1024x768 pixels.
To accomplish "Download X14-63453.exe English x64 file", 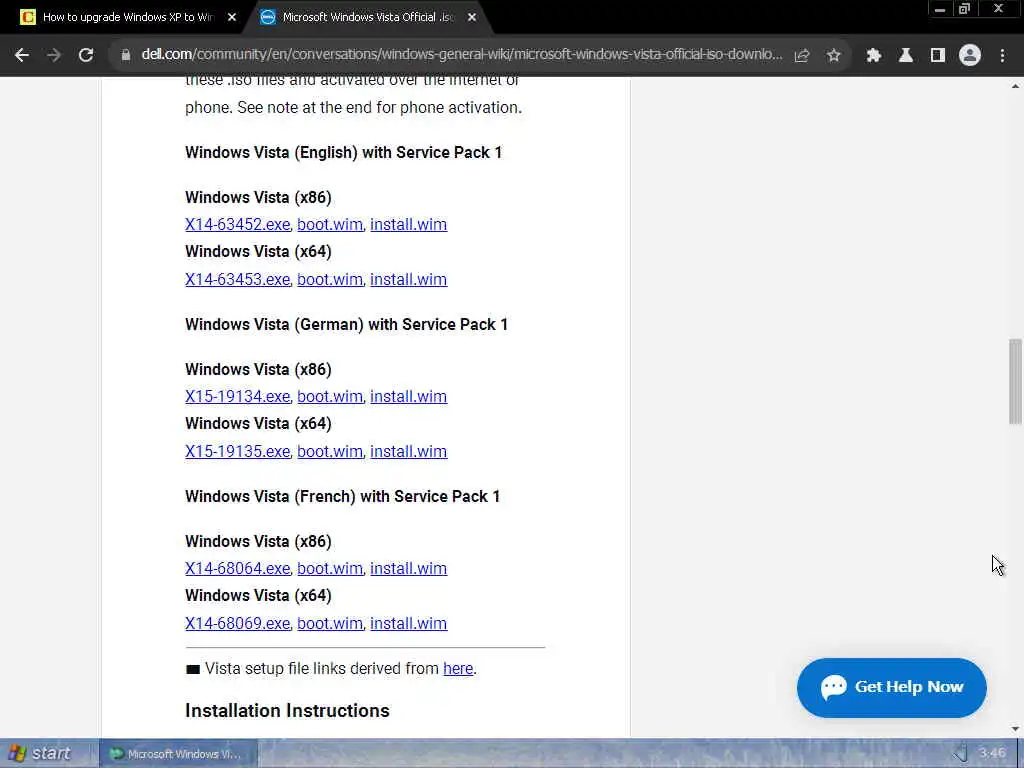I will coord(237,280).
